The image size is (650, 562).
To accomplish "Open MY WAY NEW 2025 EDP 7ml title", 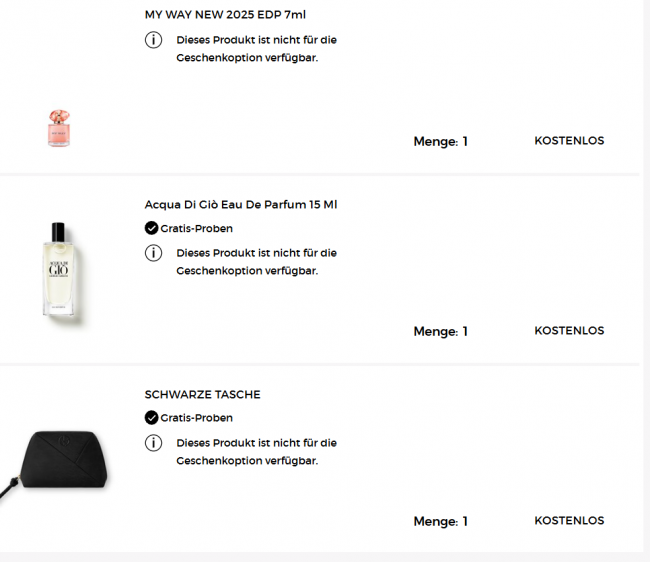I will tap(225, 15).
